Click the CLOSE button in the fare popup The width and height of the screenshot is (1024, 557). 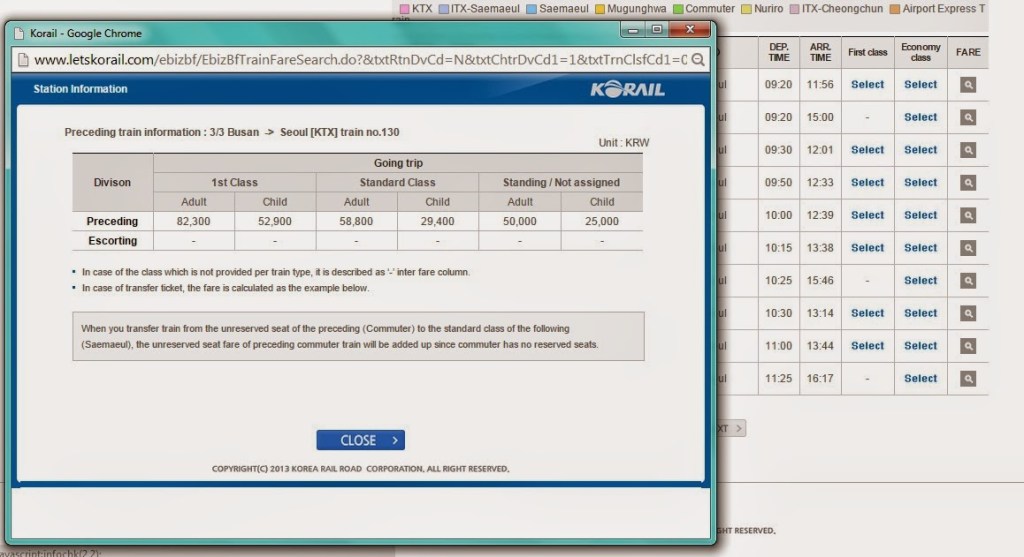coord(360,440)
